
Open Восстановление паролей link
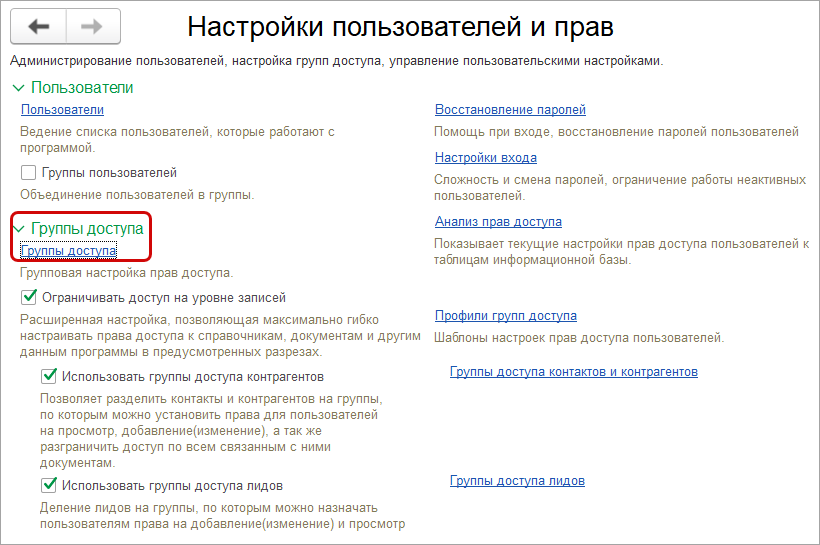pyautogui.click(x=510, y=110)
